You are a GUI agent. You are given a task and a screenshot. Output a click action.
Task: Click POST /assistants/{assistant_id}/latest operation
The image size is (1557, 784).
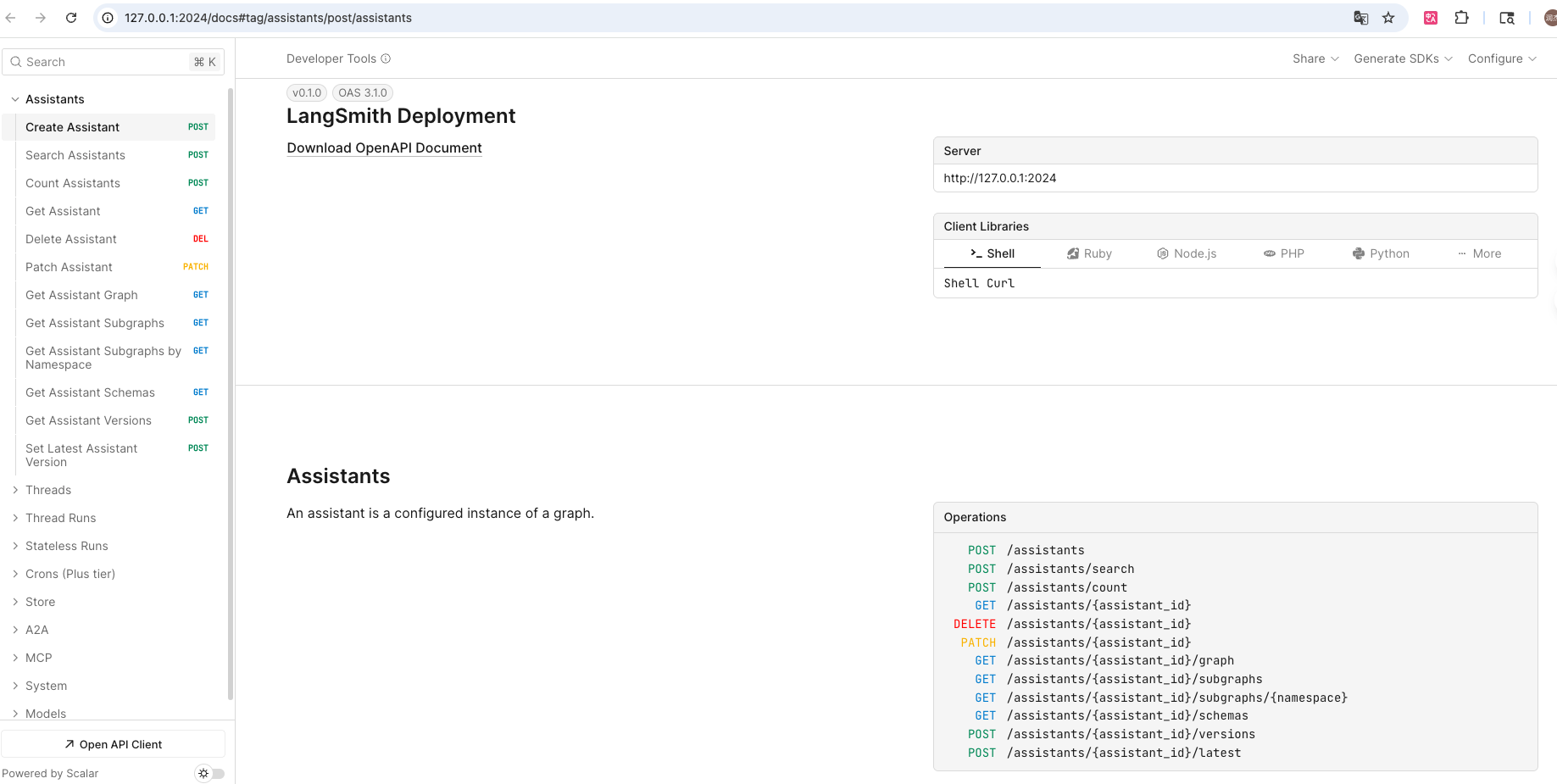coord(1104,753)
